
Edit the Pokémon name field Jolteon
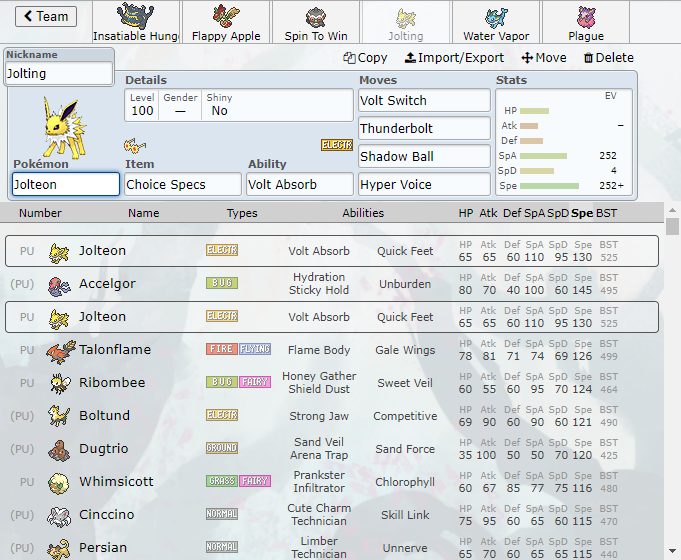tap(66, 184)
